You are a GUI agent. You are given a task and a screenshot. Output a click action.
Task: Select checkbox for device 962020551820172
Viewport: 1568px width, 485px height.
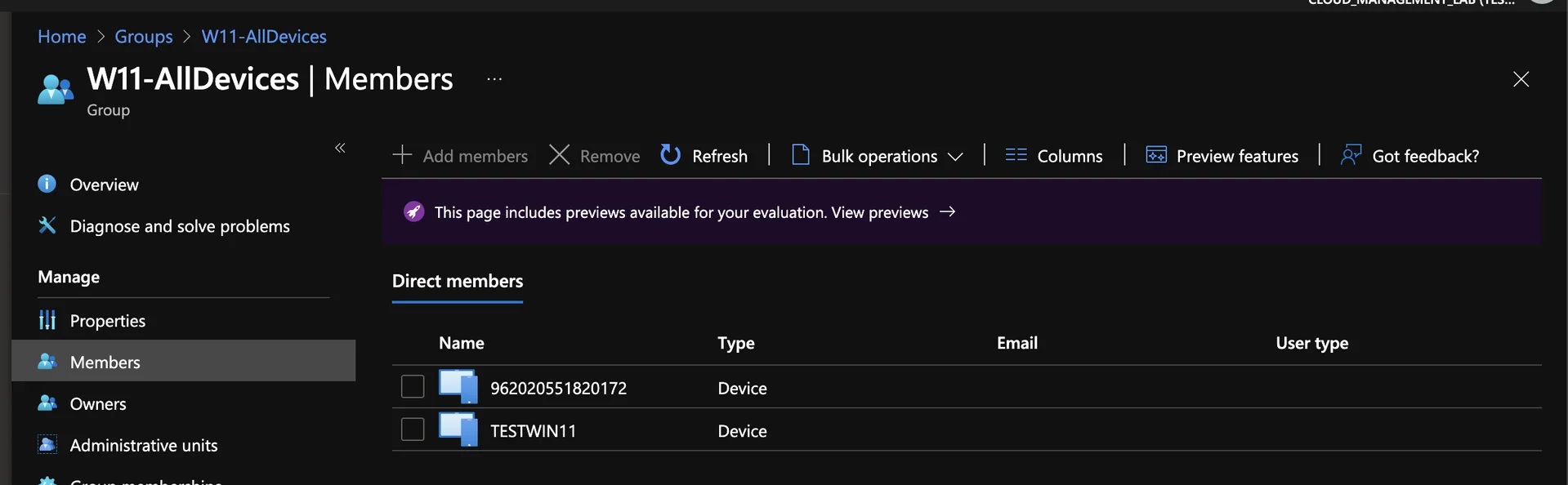point(413,386)
